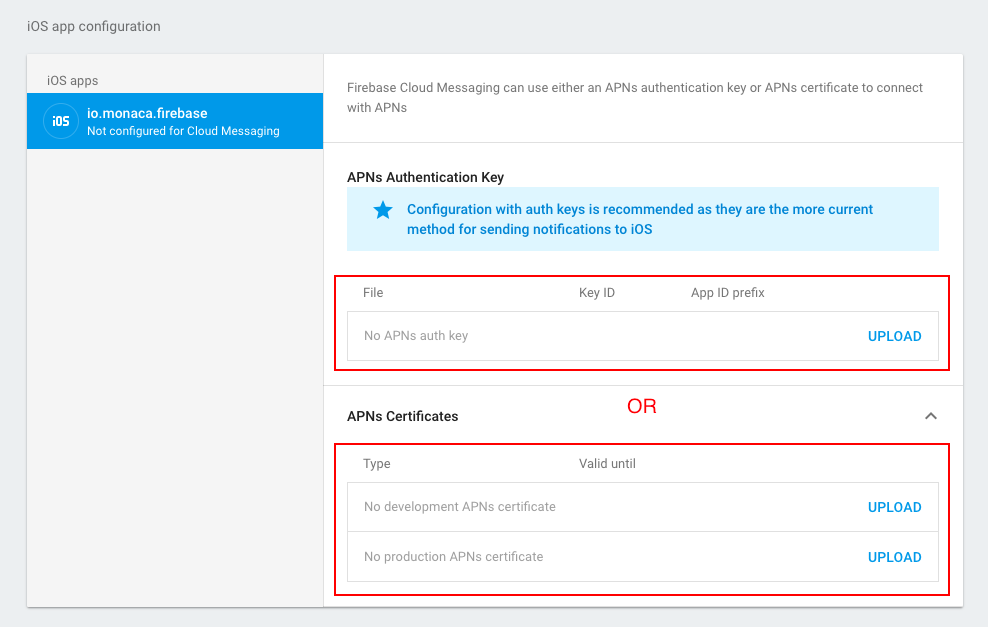Image resolution: width=988 pixels, height=627 pixels.
Task: Click the 'No production APNs certificate' text
Action: [x=453, y=557]
